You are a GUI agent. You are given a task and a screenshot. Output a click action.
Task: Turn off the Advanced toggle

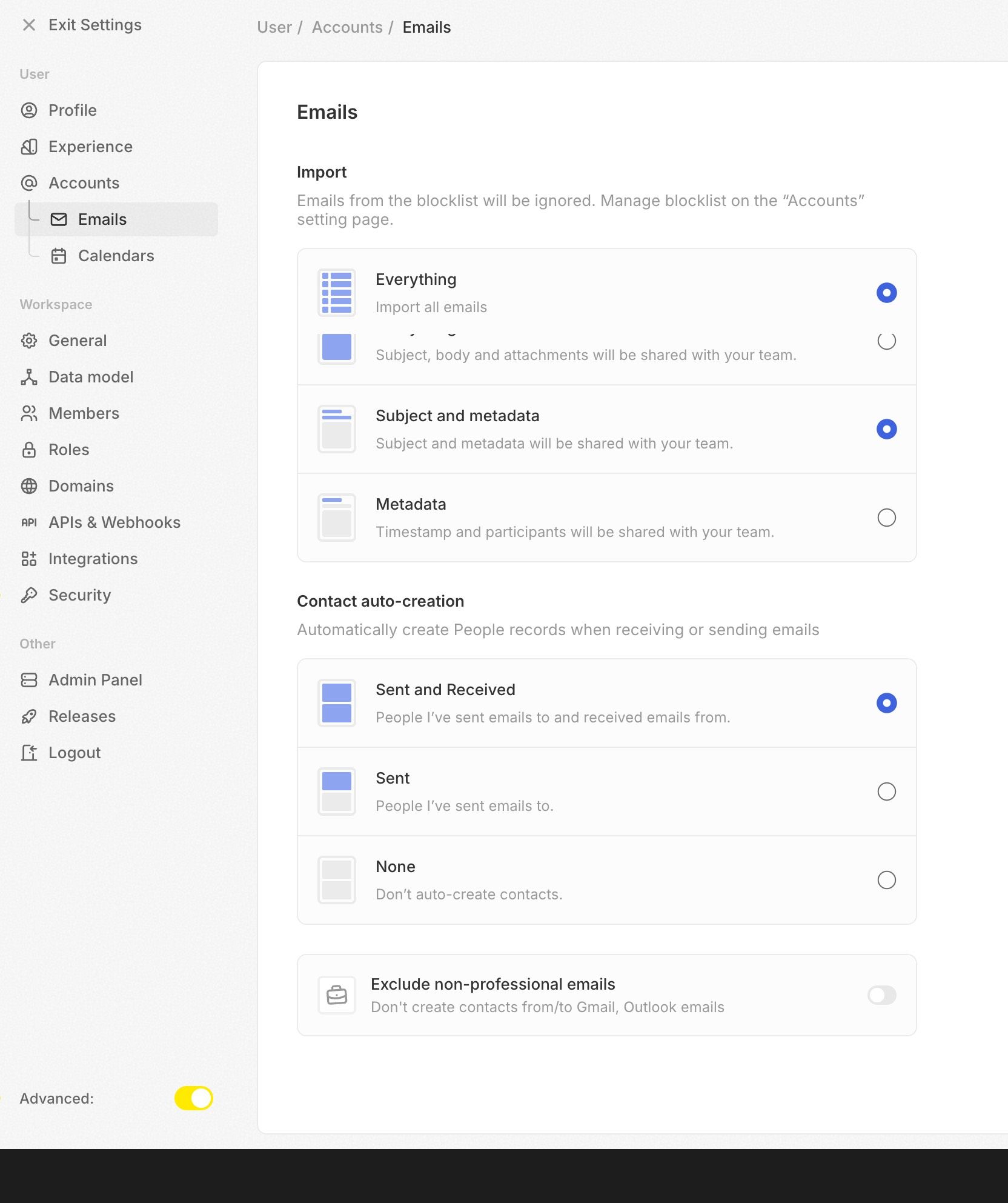(193, 1098)
